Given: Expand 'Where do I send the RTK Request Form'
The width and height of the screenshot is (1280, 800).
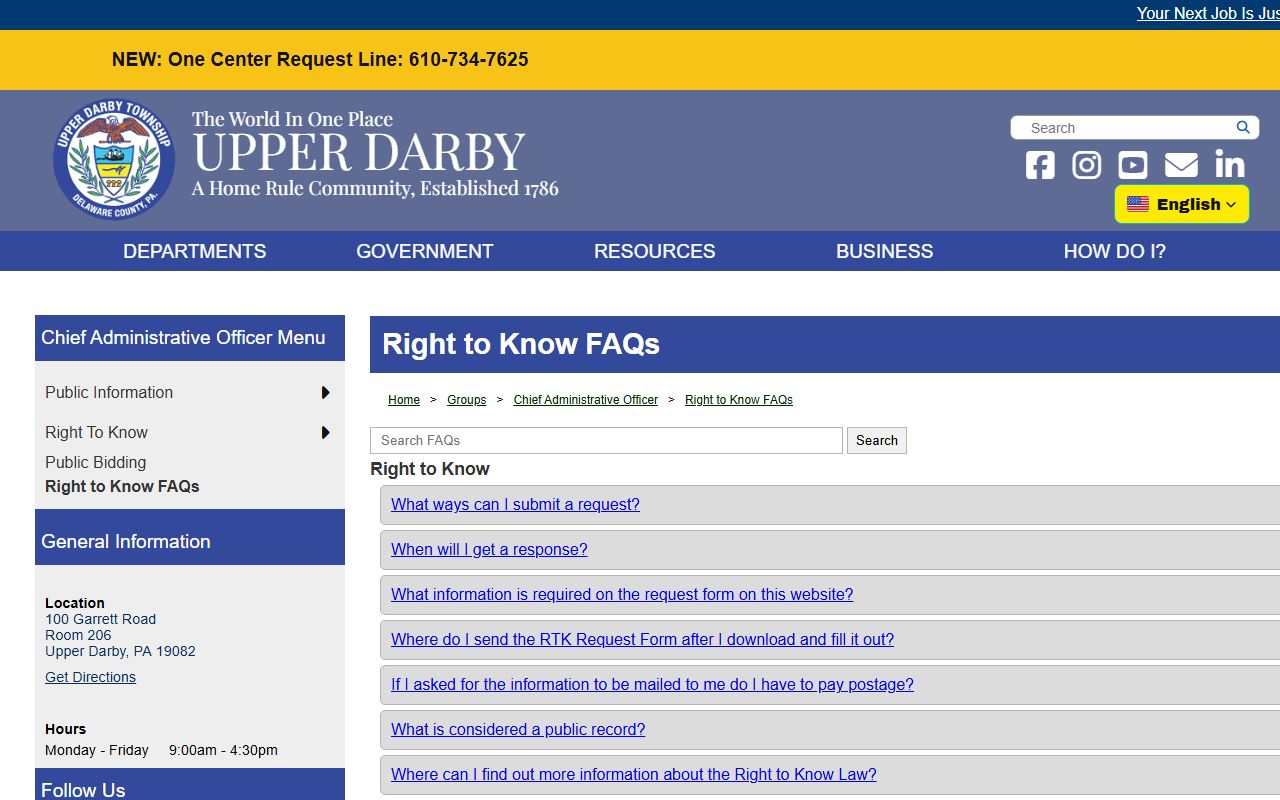Looking at the screenshot, I should pyautogui.click(x=642, y=640).
